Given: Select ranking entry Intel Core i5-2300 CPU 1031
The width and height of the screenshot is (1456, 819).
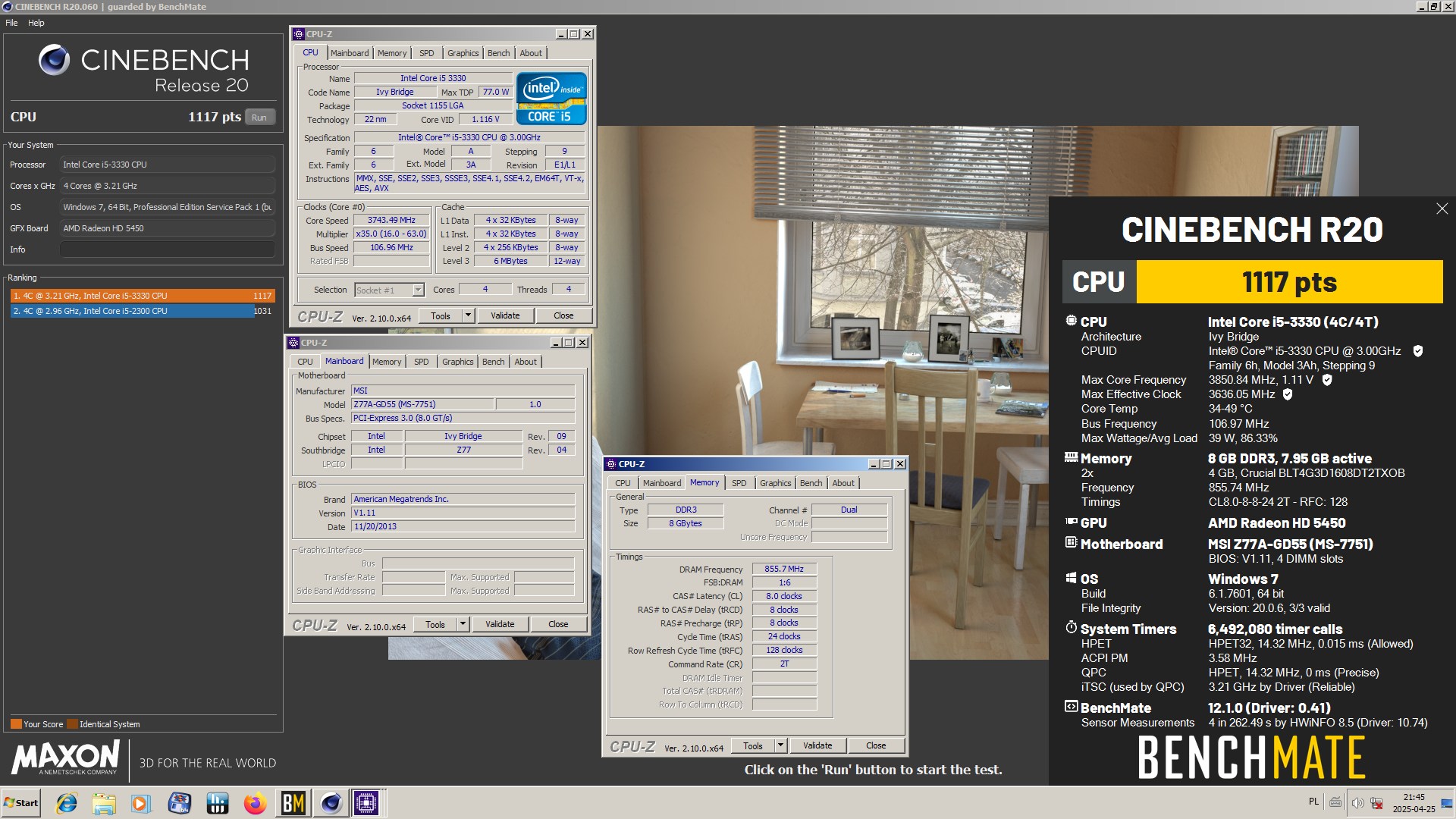Looking at the screenshot, I should tap(143, 311).
